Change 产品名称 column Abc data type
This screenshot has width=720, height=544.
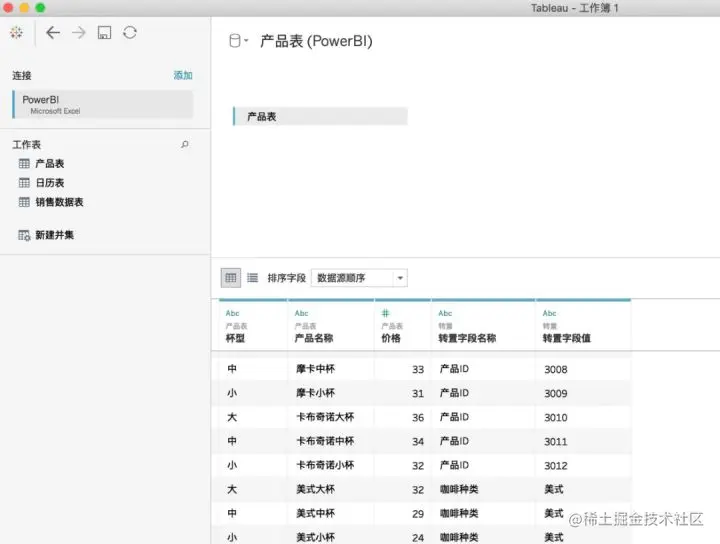click(301, 313)
